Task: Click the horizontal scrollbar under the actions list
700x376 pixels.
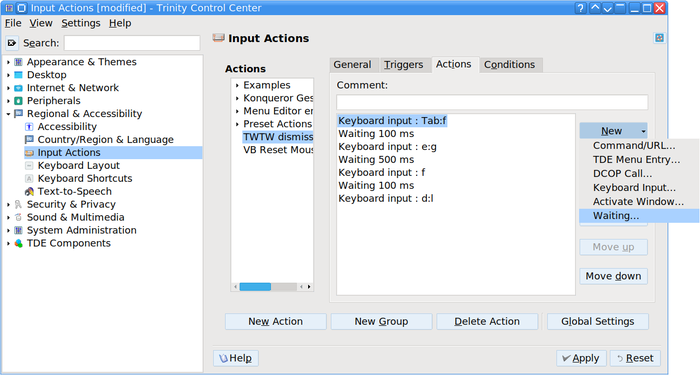Action: click(272, 287)
